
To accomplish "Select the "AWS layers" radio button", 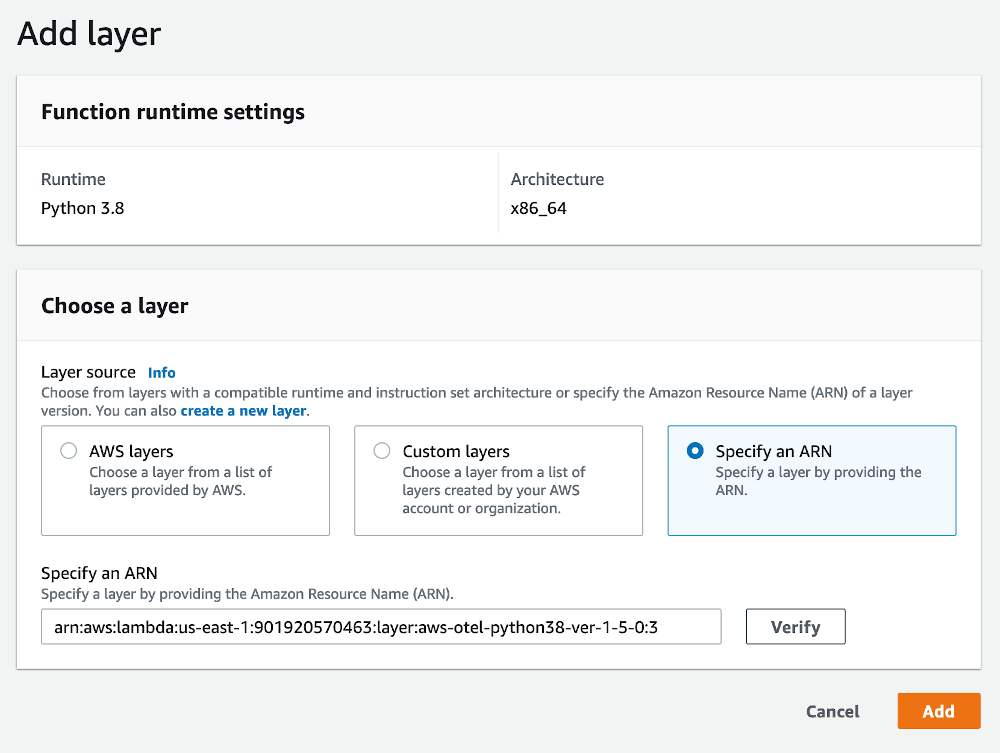I will tap(68, 451).
